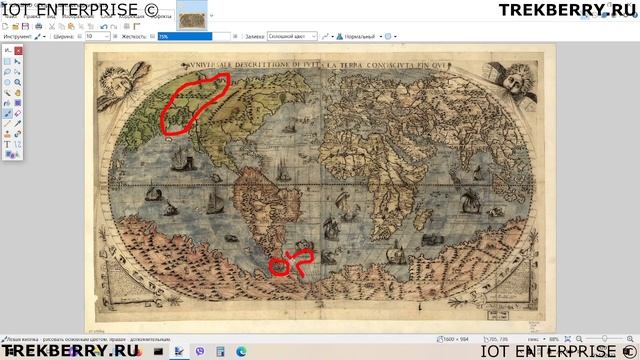Adjust the zoom slider in status bar

click(604, 339)
